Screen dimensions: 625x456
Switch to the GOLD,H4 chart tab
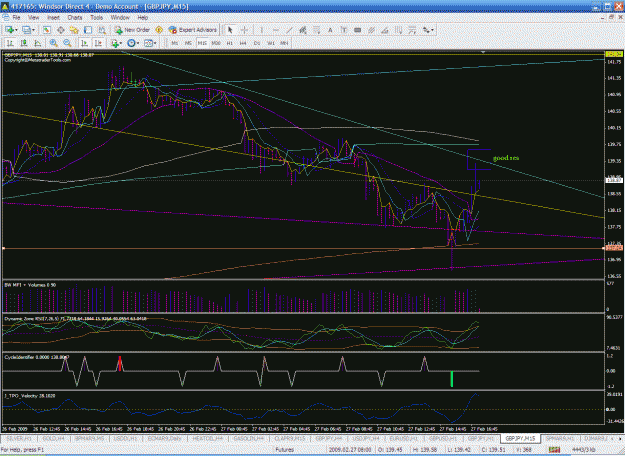(x=54, y=438)
